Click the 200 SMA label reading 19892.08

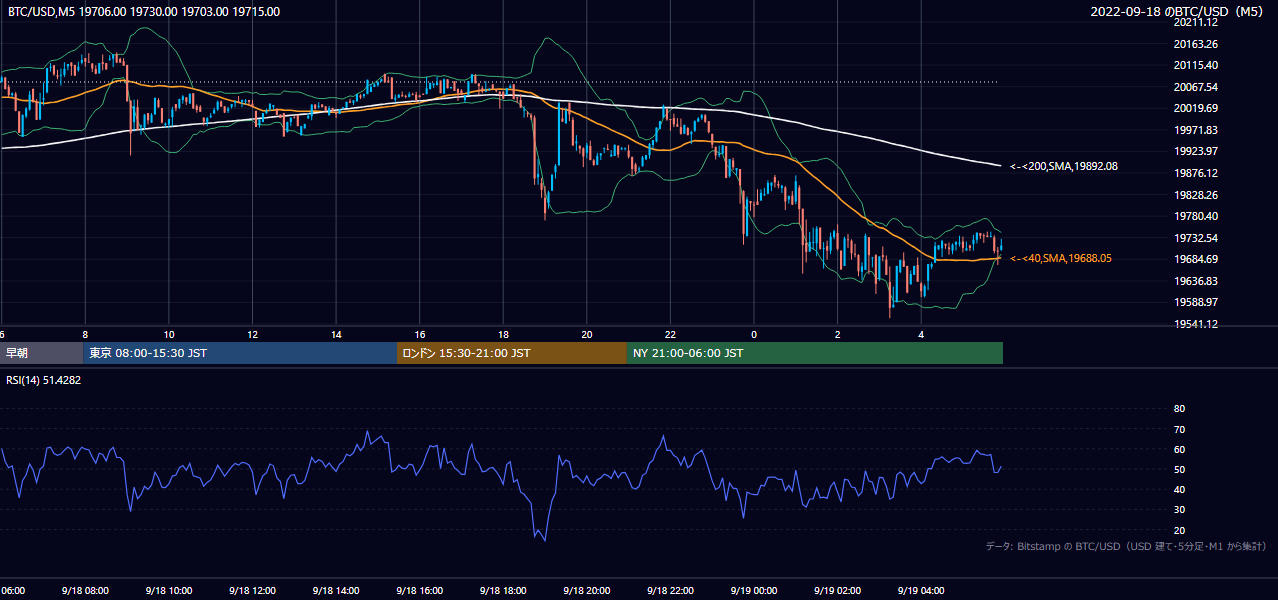1064,166
